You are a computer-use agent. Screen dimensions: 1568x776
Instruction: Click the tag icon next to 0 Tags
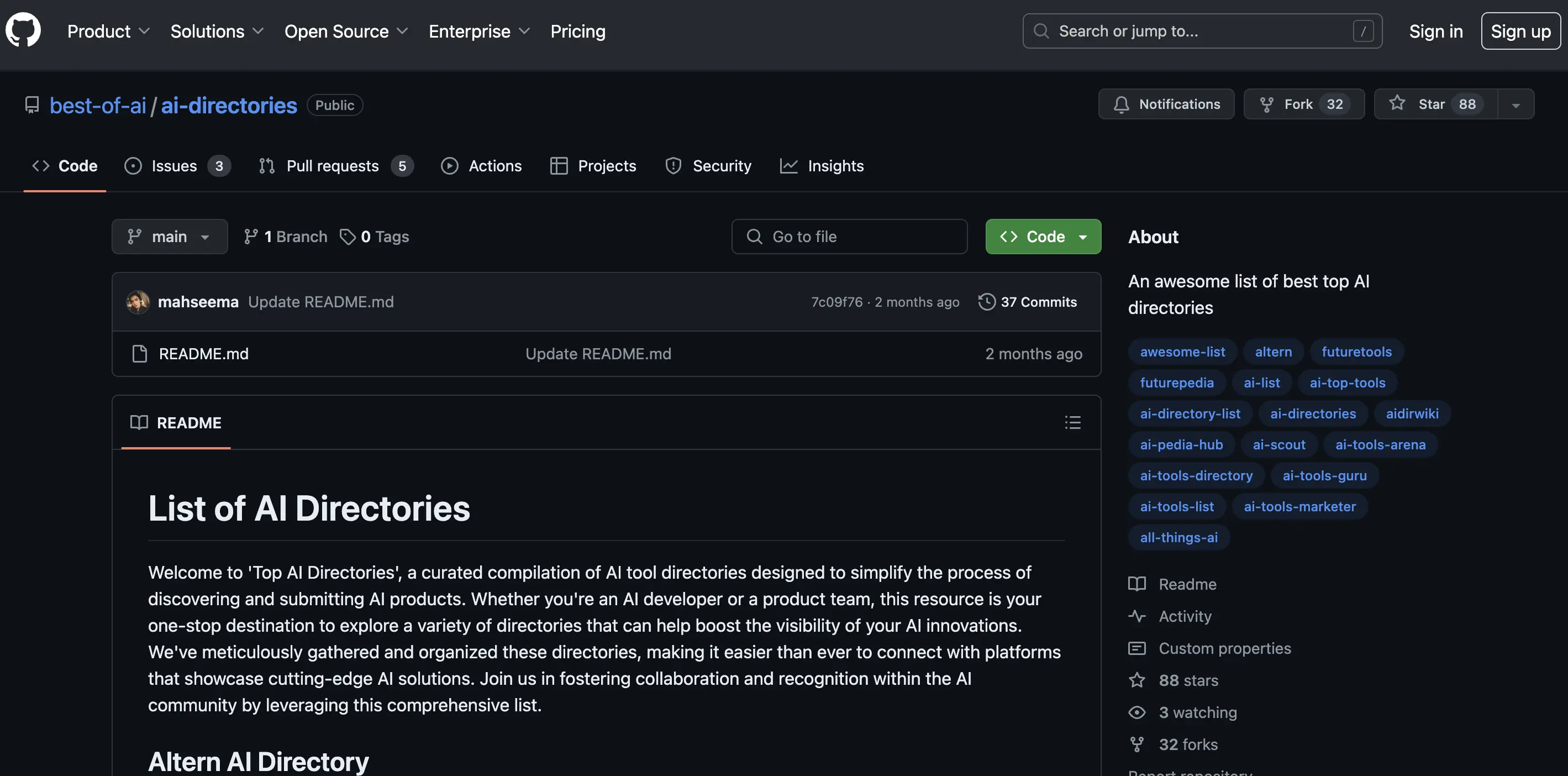pyautogui.click(x=348, y=237)
